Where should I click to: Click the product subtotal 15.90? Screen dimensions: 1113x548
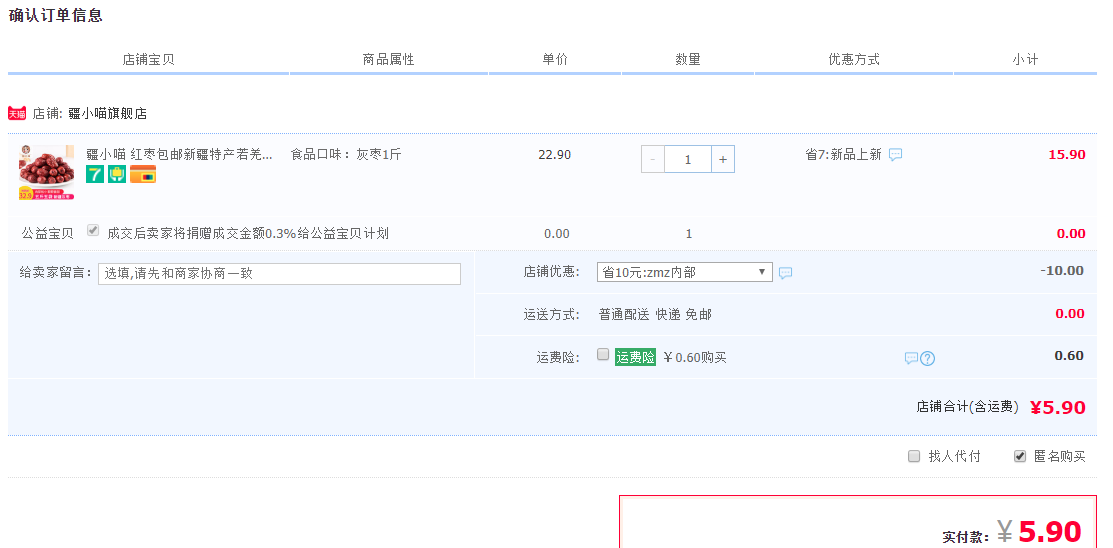[x=1067, y=155]
